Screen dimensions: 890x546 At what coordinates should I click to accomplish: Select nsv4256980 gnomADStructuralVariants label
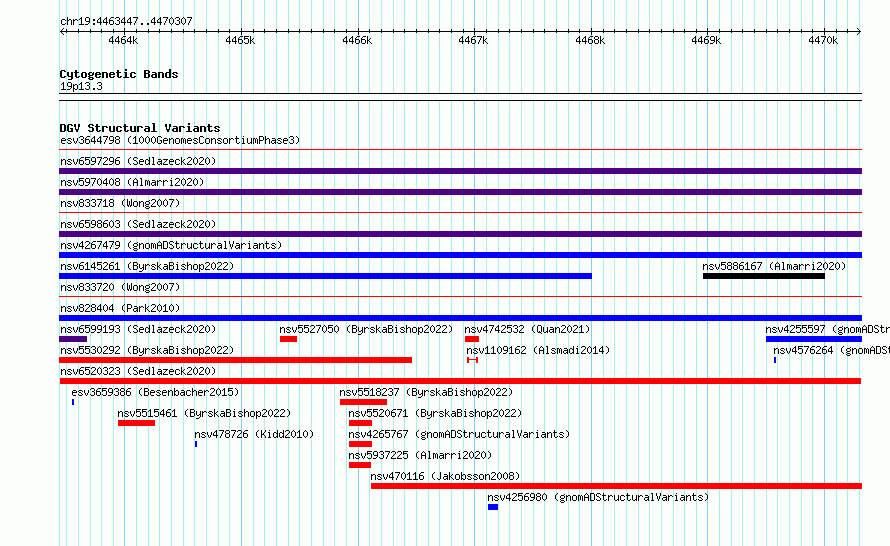pyautogui.click(x=598, y=497)
